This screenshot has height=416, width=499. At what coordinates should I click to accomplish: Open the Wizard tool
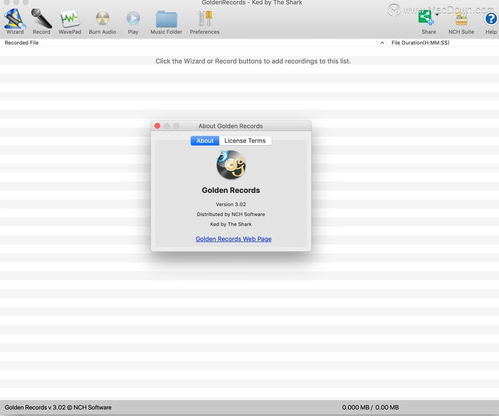[14, 22]
